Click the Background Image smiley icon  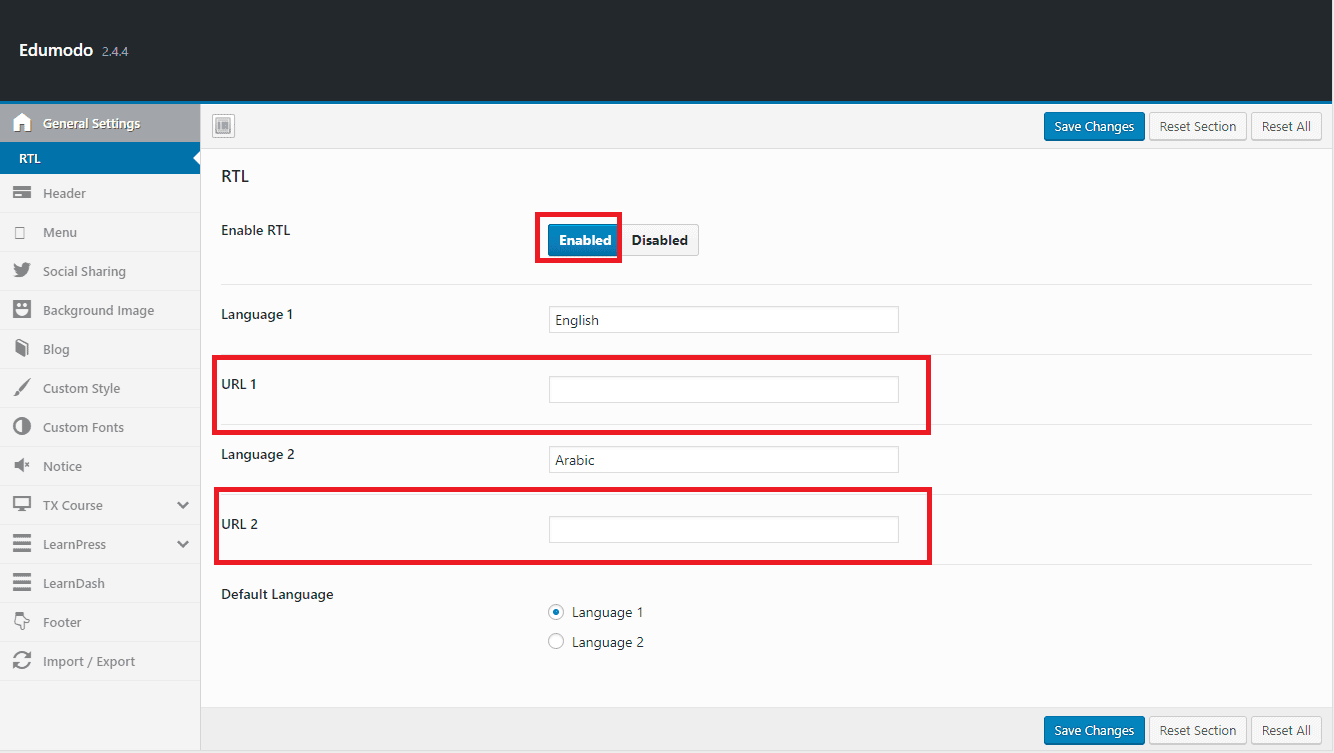22,310
